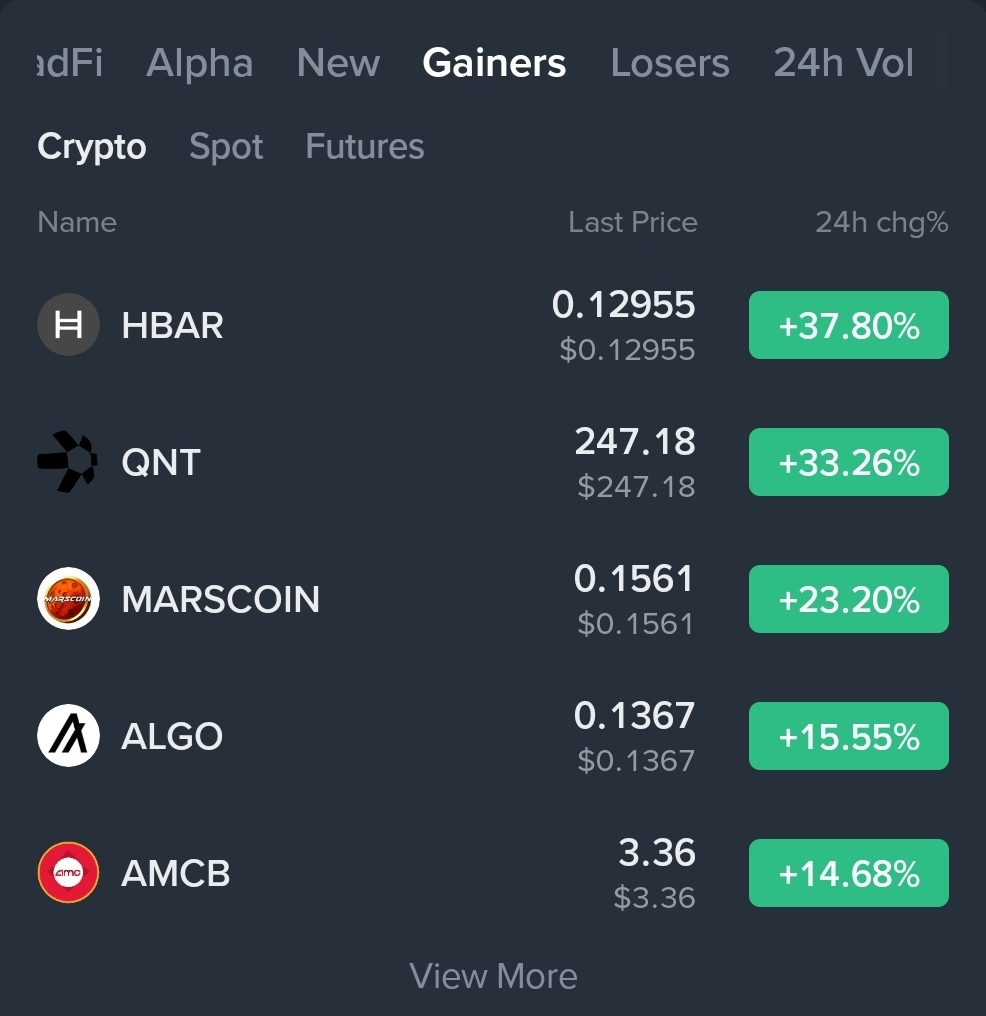Sort by the Last Price column header
986x1016 pixels.
[x=633, y=222]
